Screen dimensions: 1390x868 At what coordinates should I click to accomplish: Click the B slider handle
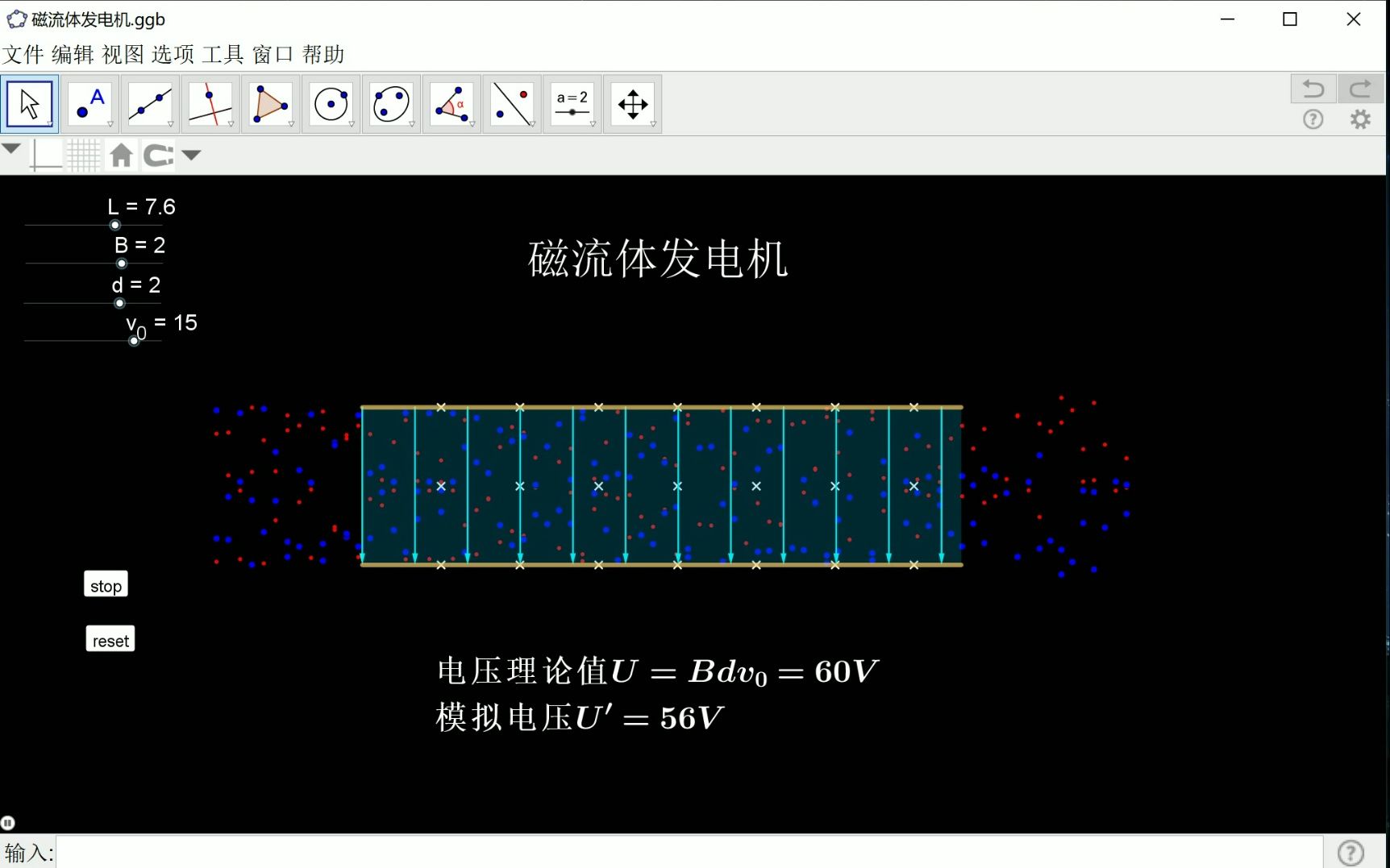point(122,264)
